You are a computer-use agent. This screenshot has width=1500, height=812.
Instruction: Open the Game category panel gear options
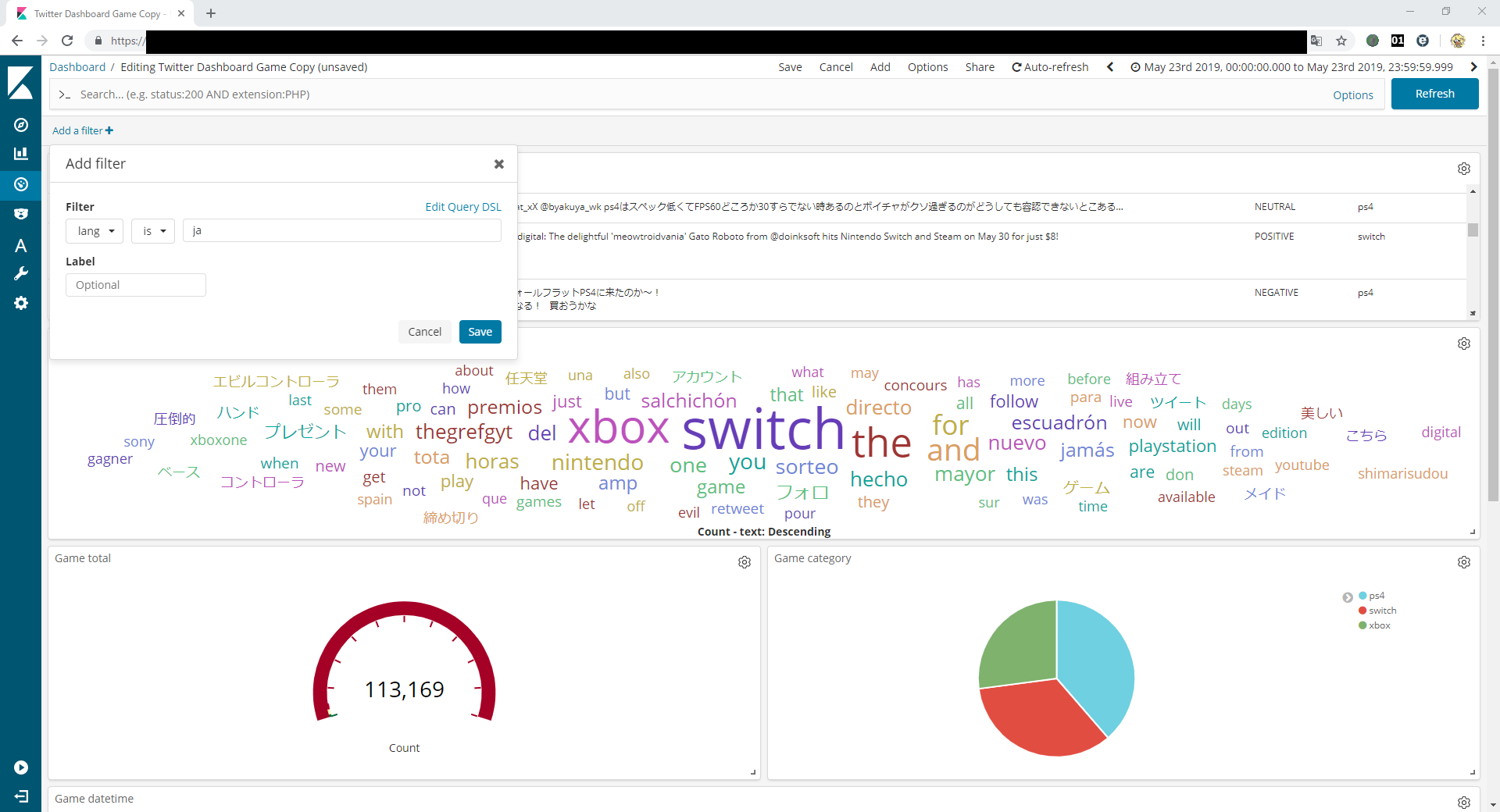pos(1463,562)
